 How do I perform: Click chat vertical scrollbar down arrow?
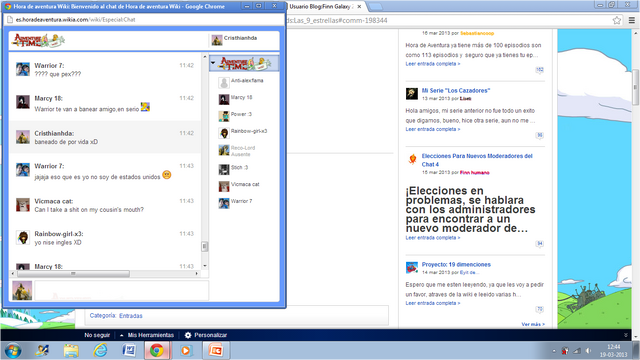[205, 266]
